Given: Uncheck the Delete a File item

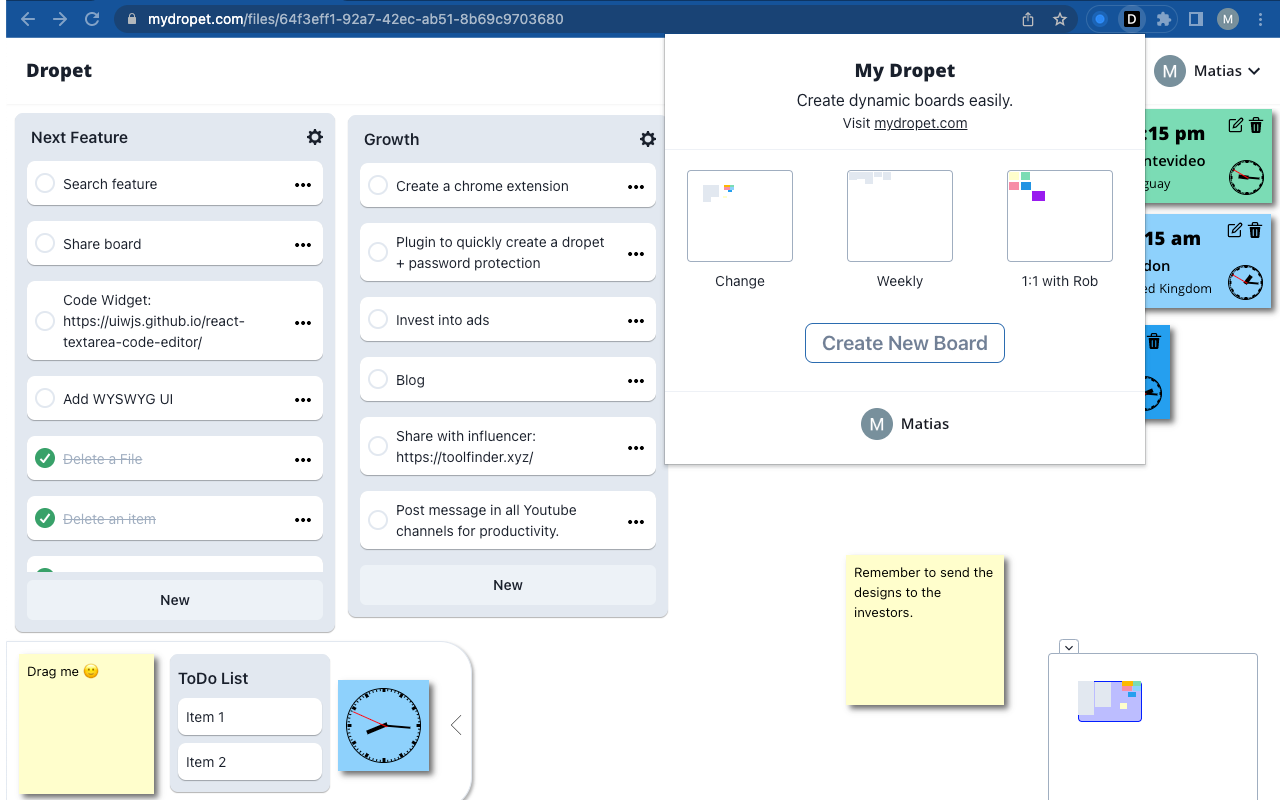Looking at the screenshot, I should pos(45,459).
